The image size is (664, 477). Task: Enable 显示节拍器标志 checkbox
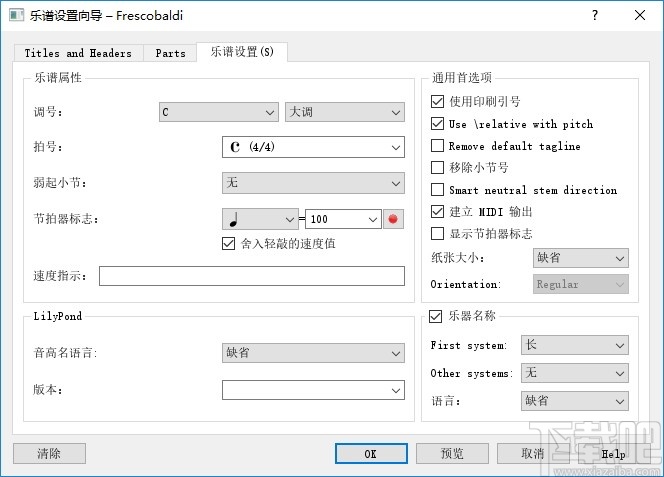(437, 233)
